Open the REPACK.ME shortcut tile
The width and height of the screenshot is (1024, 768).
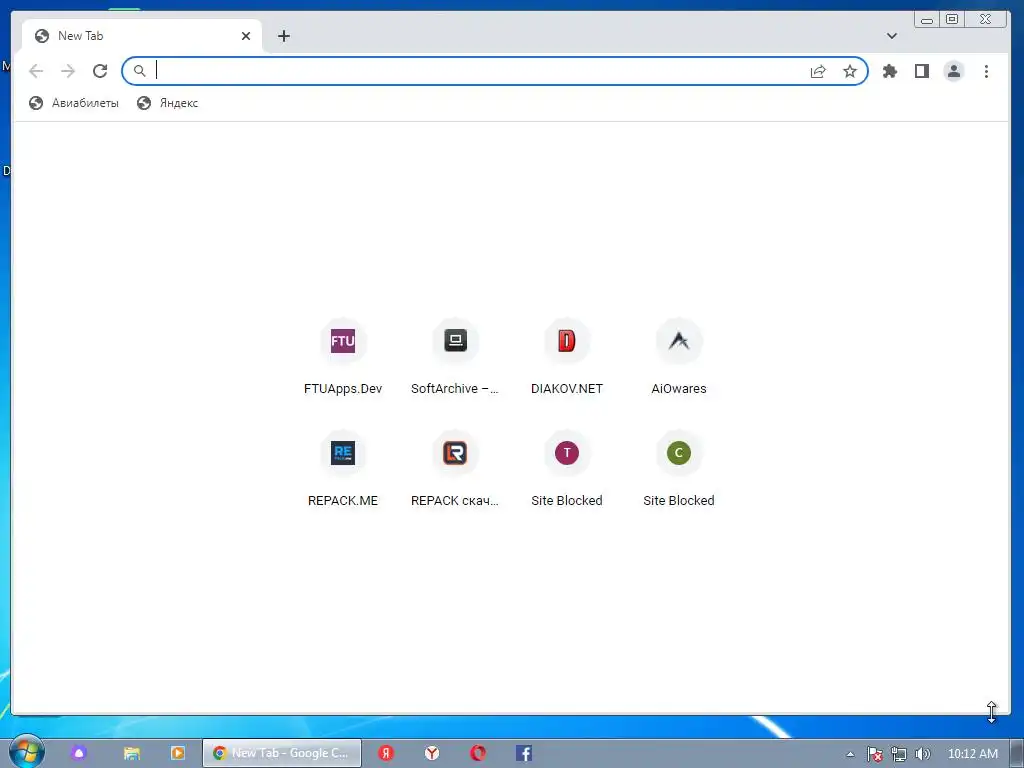343,470
